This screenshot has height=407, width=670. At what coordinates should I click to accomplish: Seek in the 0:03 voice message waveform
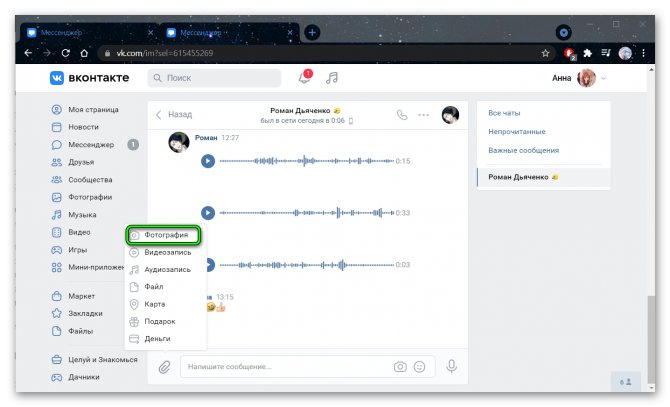pos(306,265)
